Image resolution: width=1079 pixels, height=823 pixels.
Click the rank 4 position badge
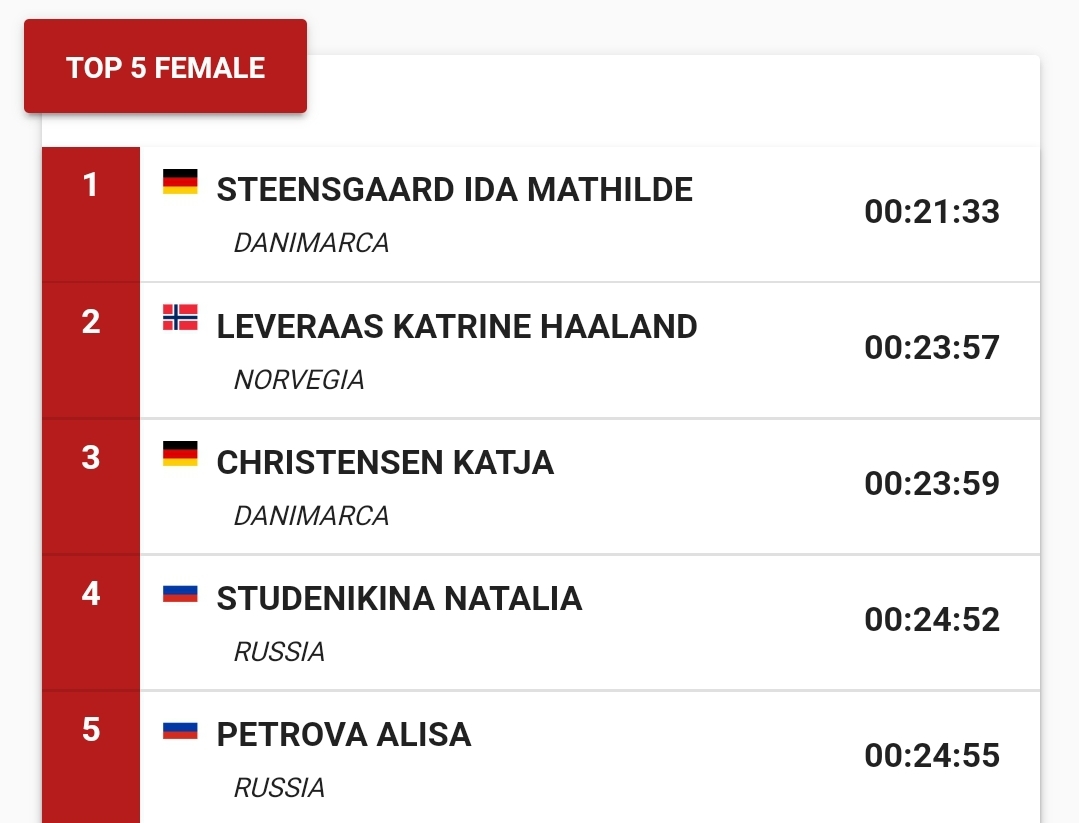(x=91, y=594)
